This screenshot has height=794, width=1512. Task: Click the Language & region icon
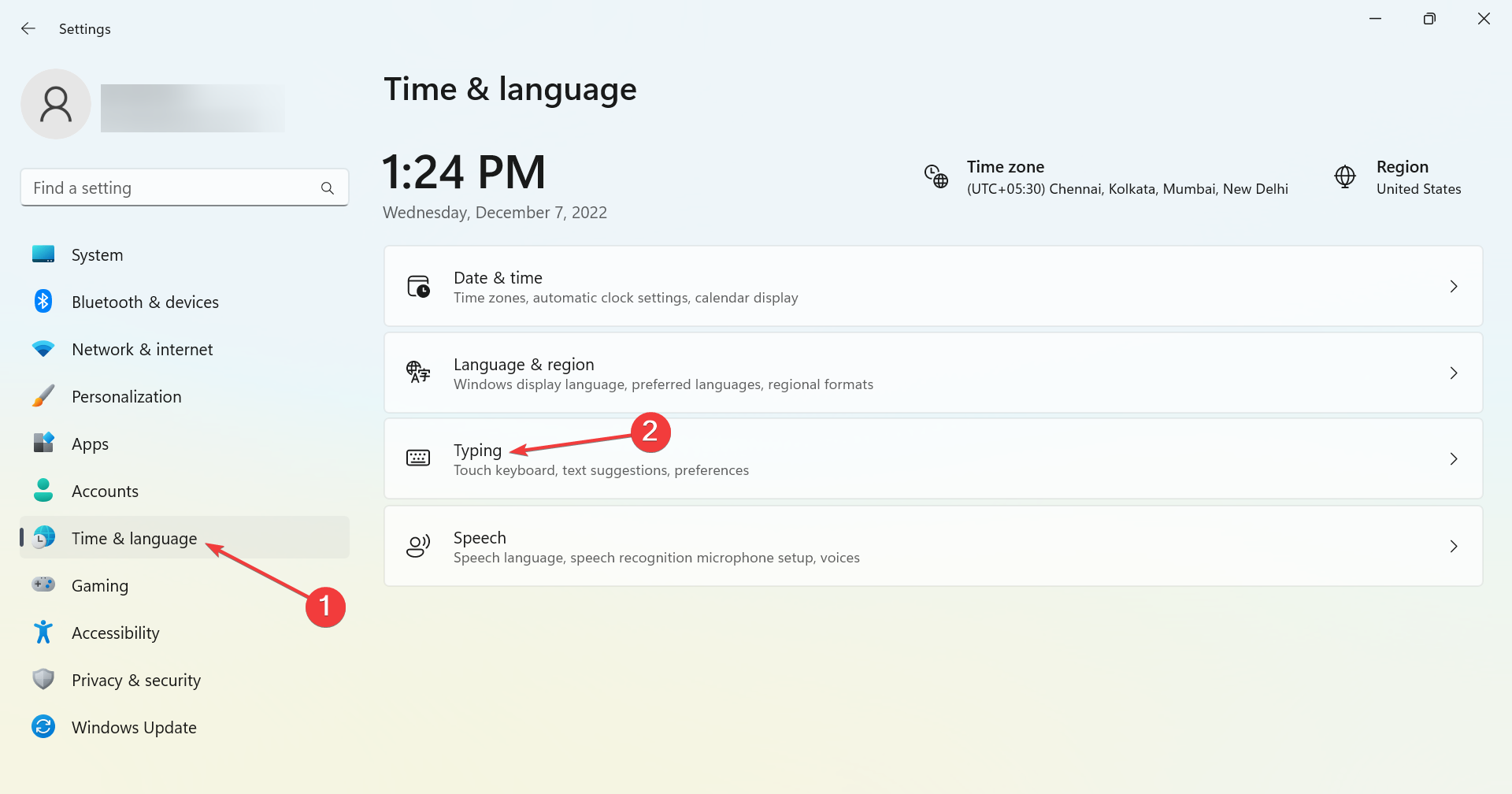point(418,372)
